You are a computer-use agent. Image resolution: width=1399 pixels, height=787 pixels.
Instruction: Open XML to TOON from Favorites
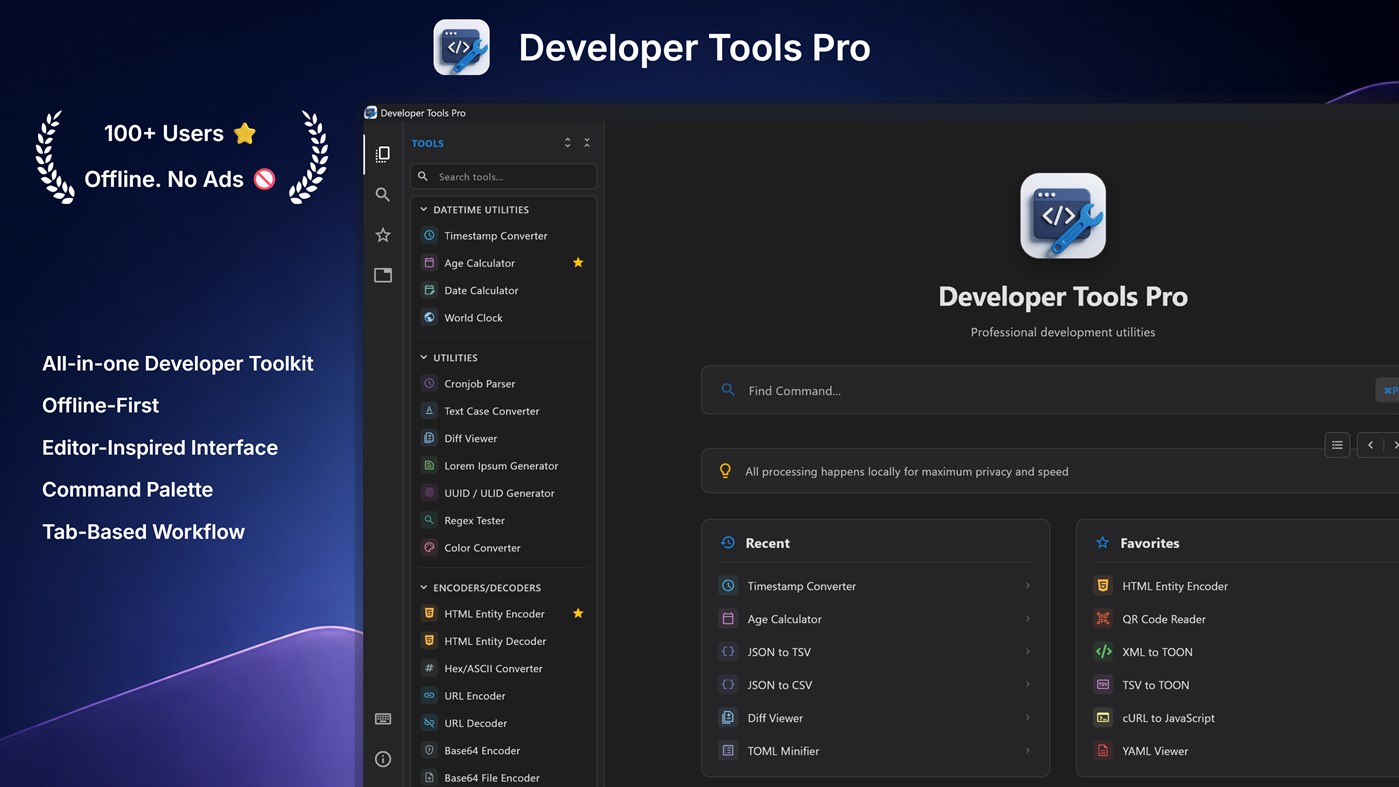(1243, 652)
